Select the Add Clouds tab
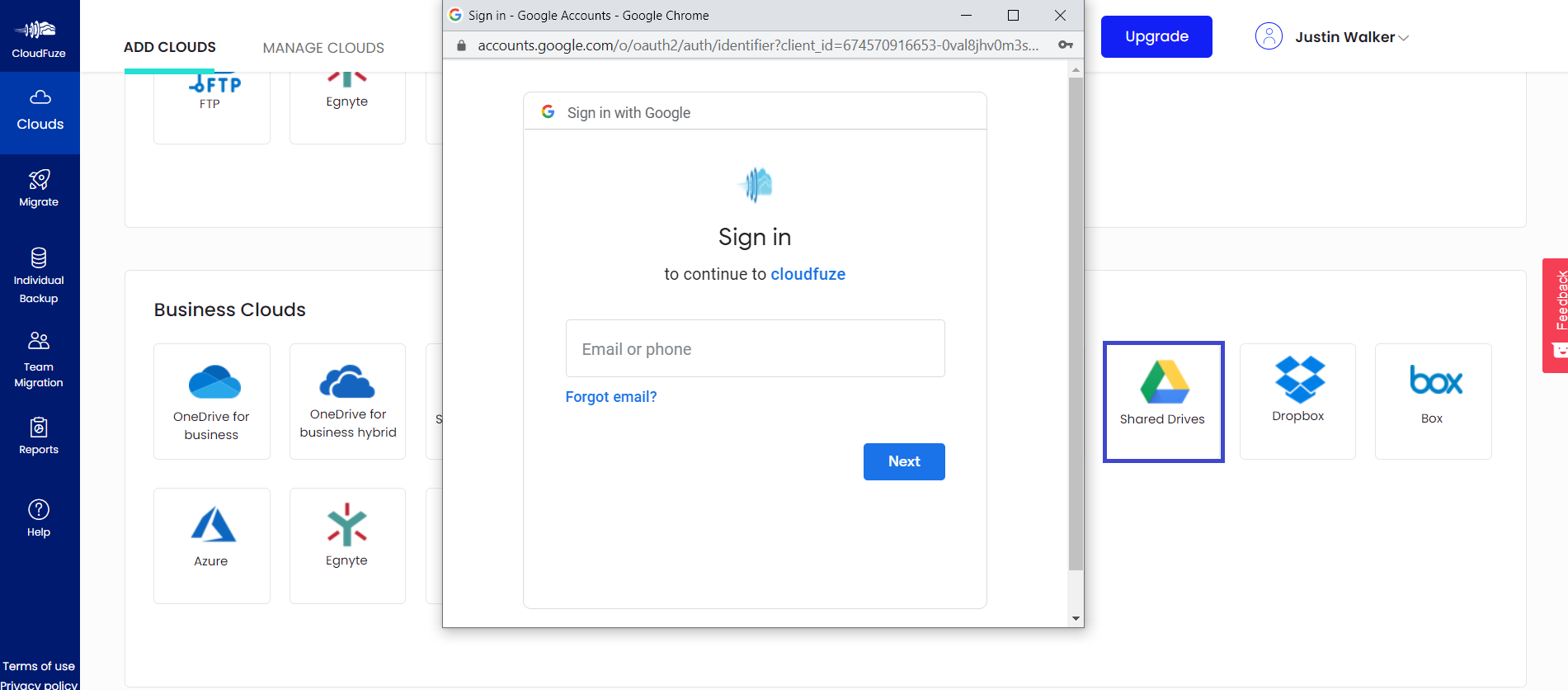1568x690 pixels. click(170, 47)
